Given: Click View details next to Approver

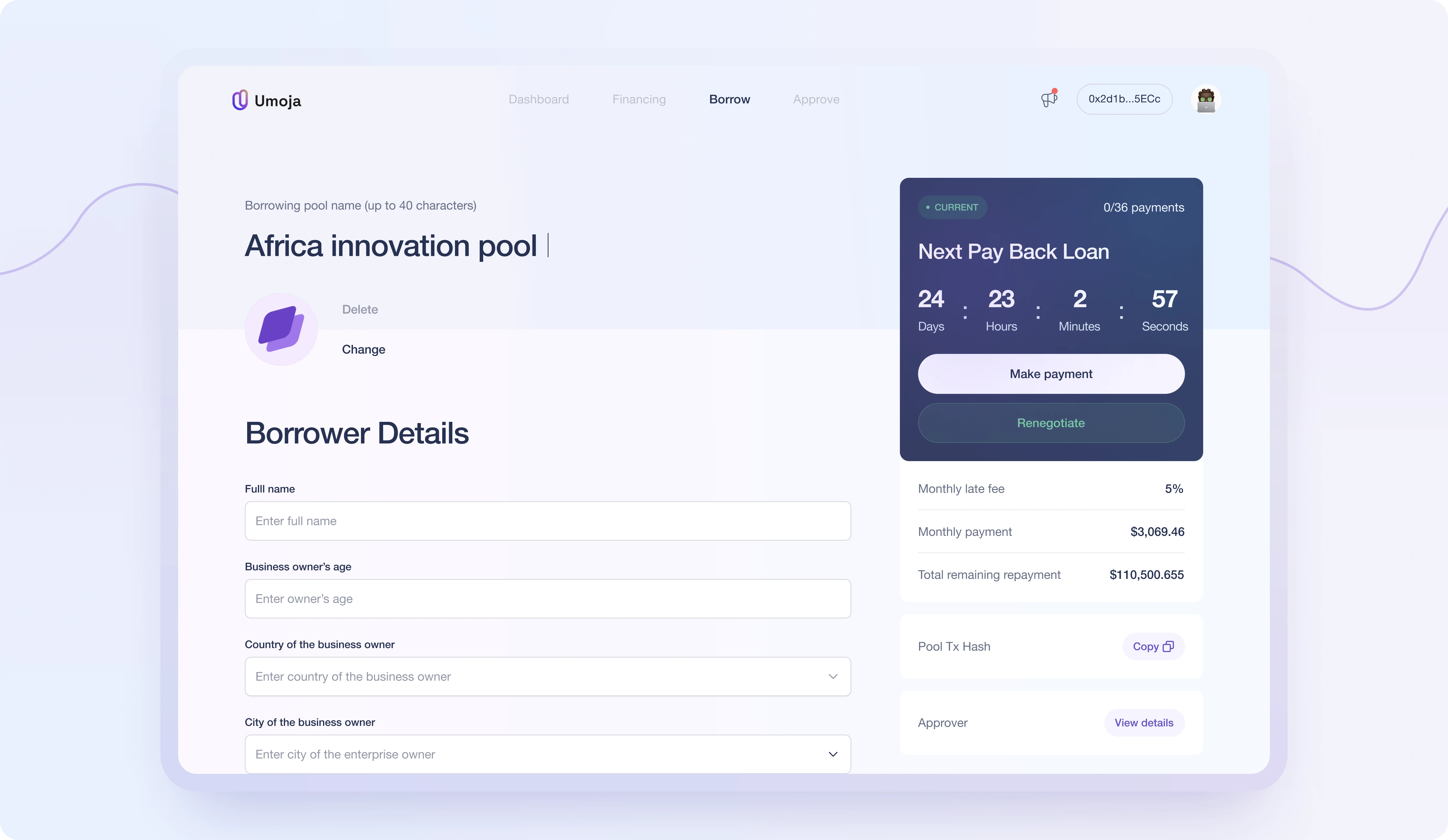Looking at the screenshot, I should point(1144,722).
